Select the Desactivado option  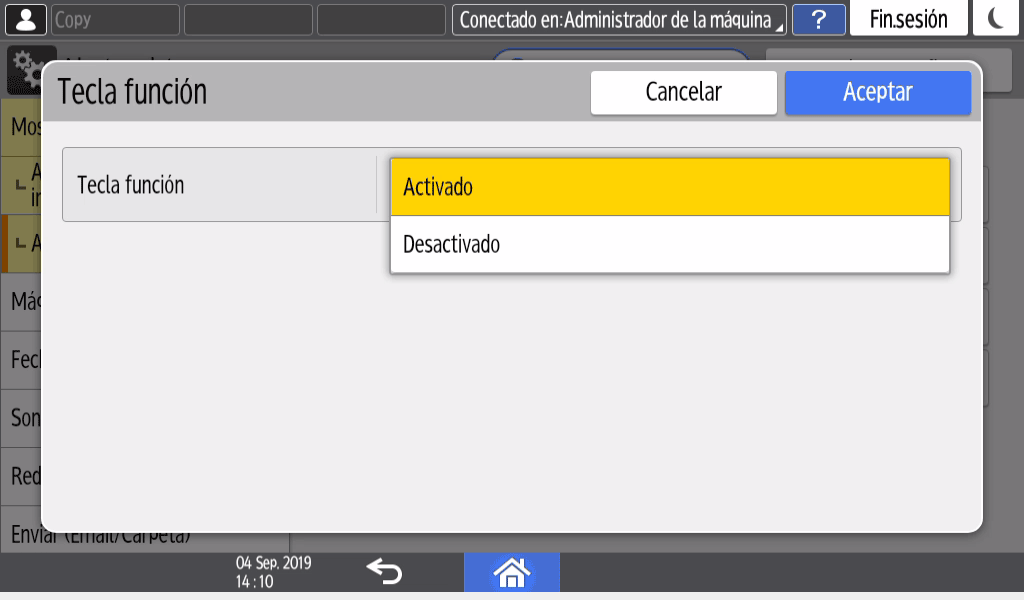coord(669,244)
